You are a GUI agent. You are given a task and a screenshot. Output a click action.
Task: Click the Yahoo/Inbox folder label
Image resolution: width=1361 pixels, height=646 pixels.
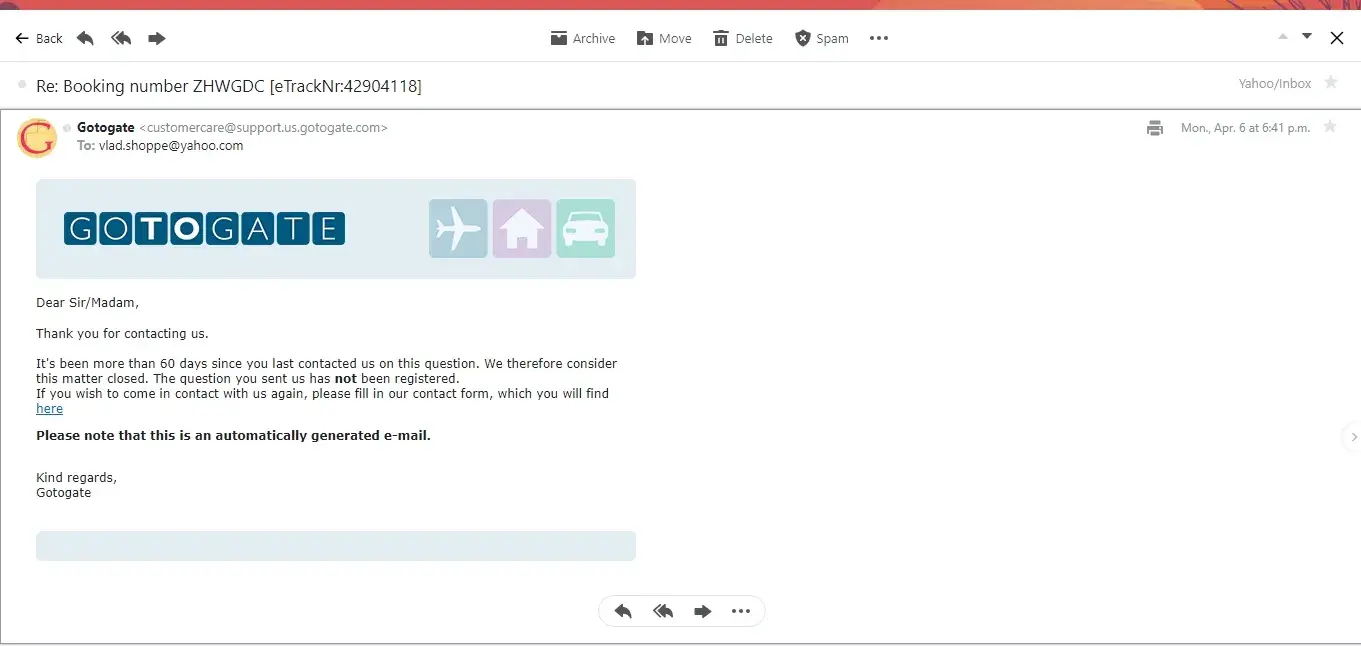1275,84
